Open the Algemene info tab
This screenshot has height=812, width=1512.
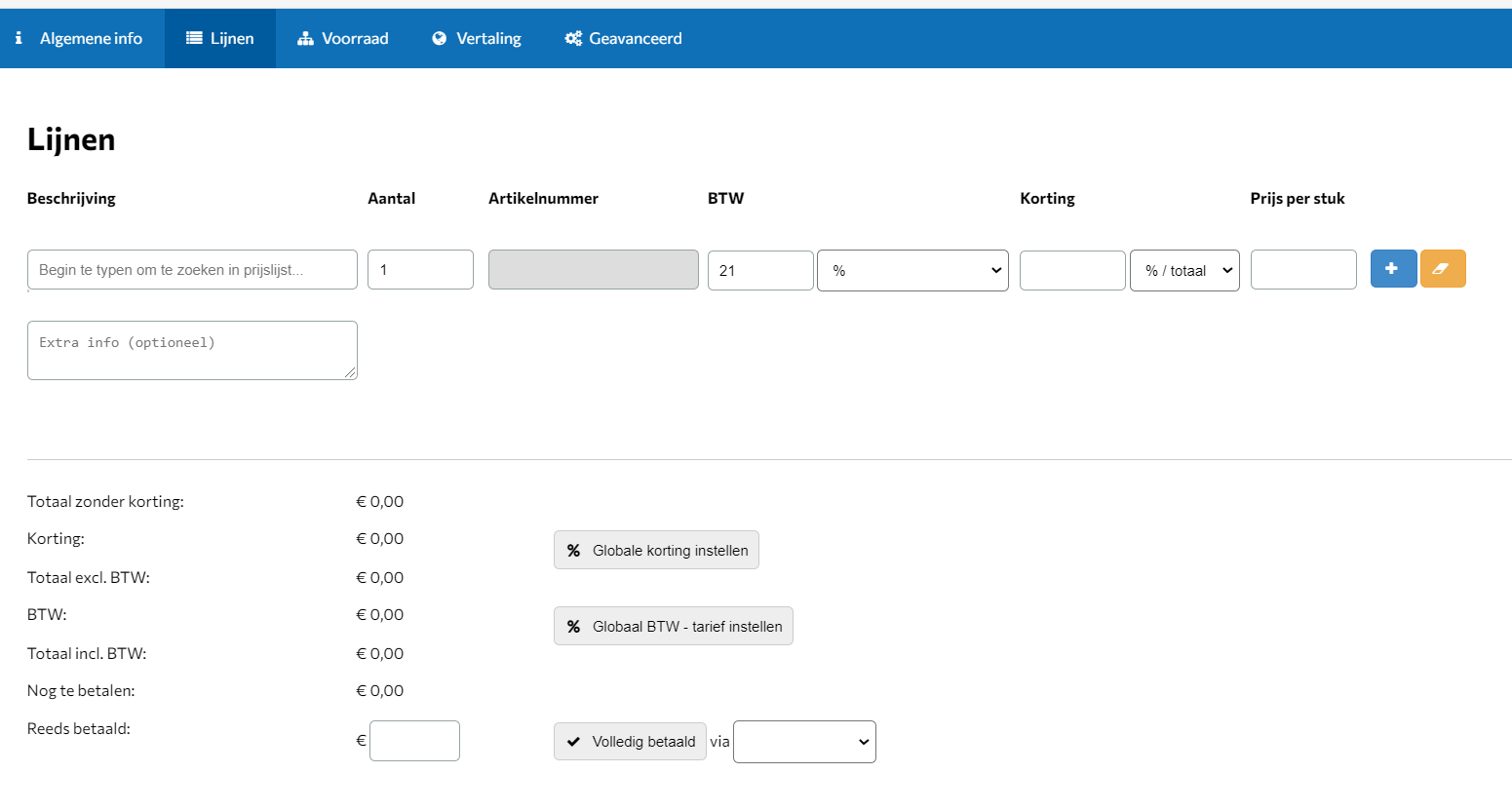point(81,39)
